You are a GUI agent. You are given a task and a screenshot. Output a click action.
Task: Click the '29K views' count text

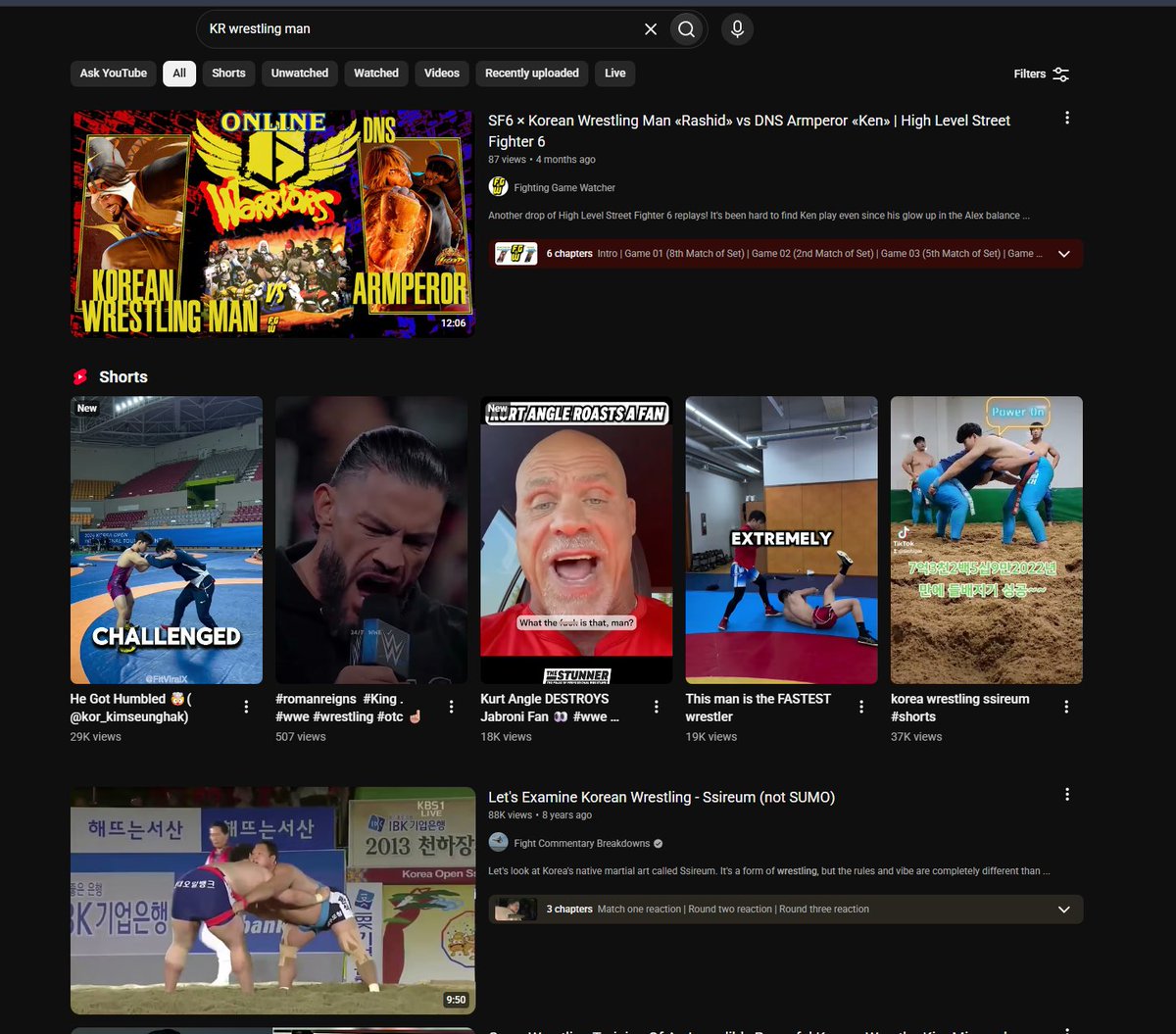(96, 737)
